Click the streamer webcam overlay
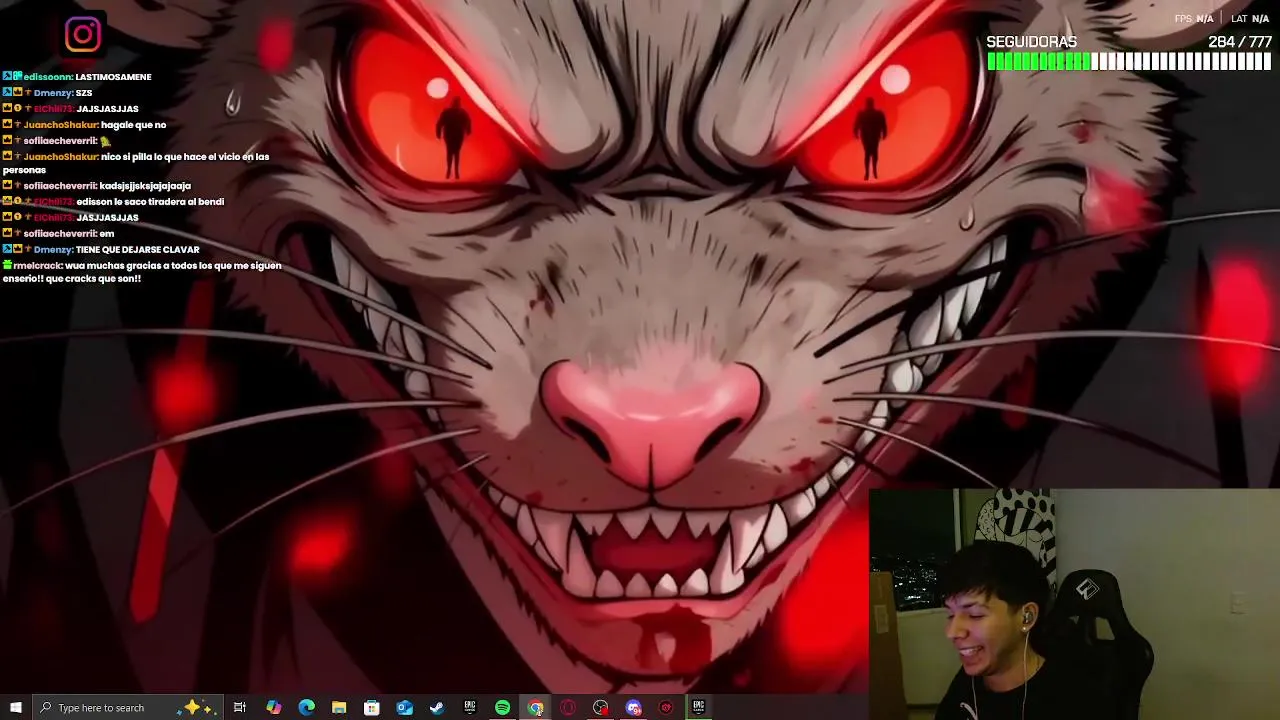Image resolution: width=1280 pixels, height=720 pixels. 1075,604
